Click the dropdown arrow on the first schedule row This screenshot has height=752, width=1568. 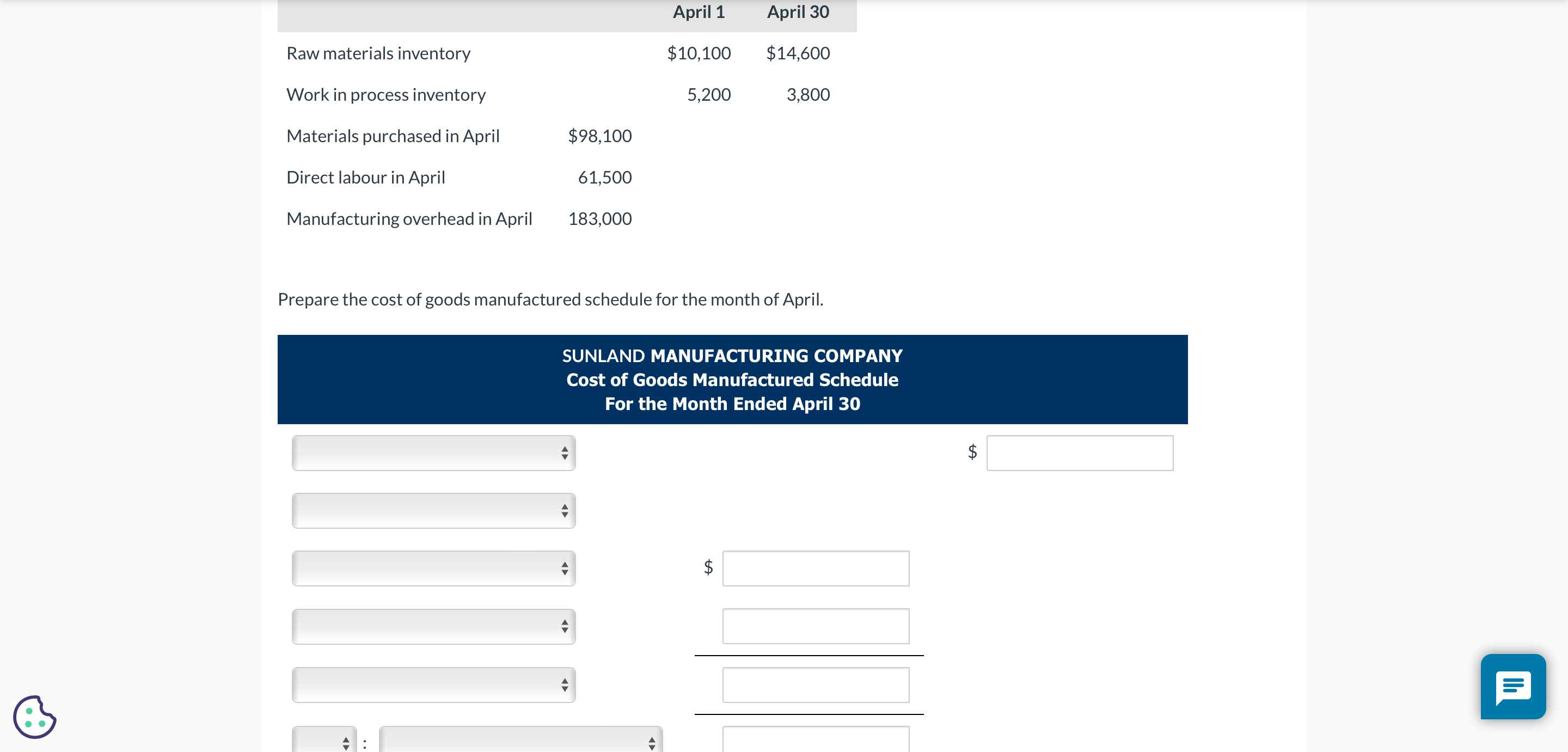pos(565,453)
